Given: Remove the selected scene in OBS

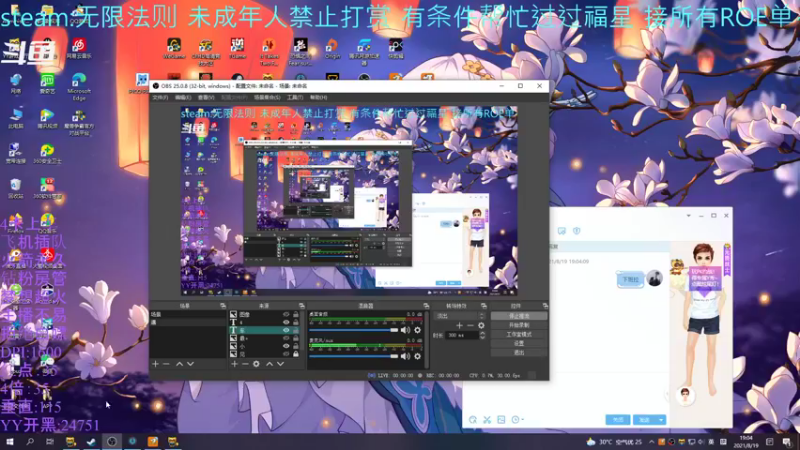Looking at the screenshot, I should tap(166, 364).
